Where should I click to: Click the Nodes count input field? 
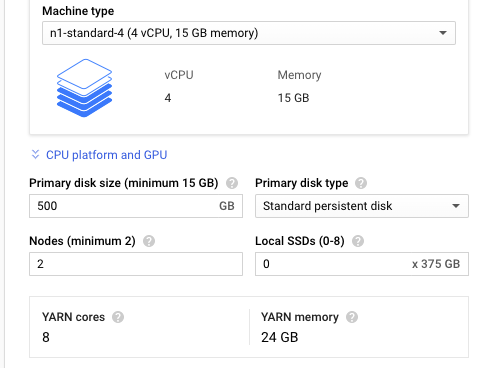pyautogui.click(x=136, y=264)
